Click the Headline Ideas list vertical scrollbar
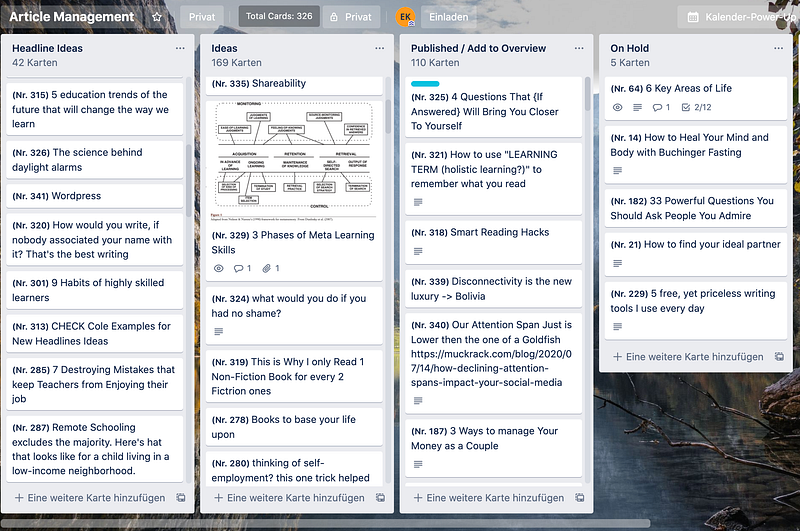The image size is (800, 531). tap(189, 181)
